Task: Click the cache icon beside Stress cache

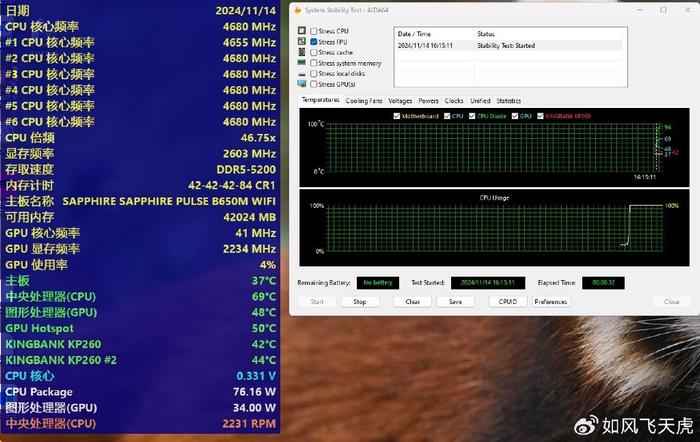Action: tap(302, 52)
